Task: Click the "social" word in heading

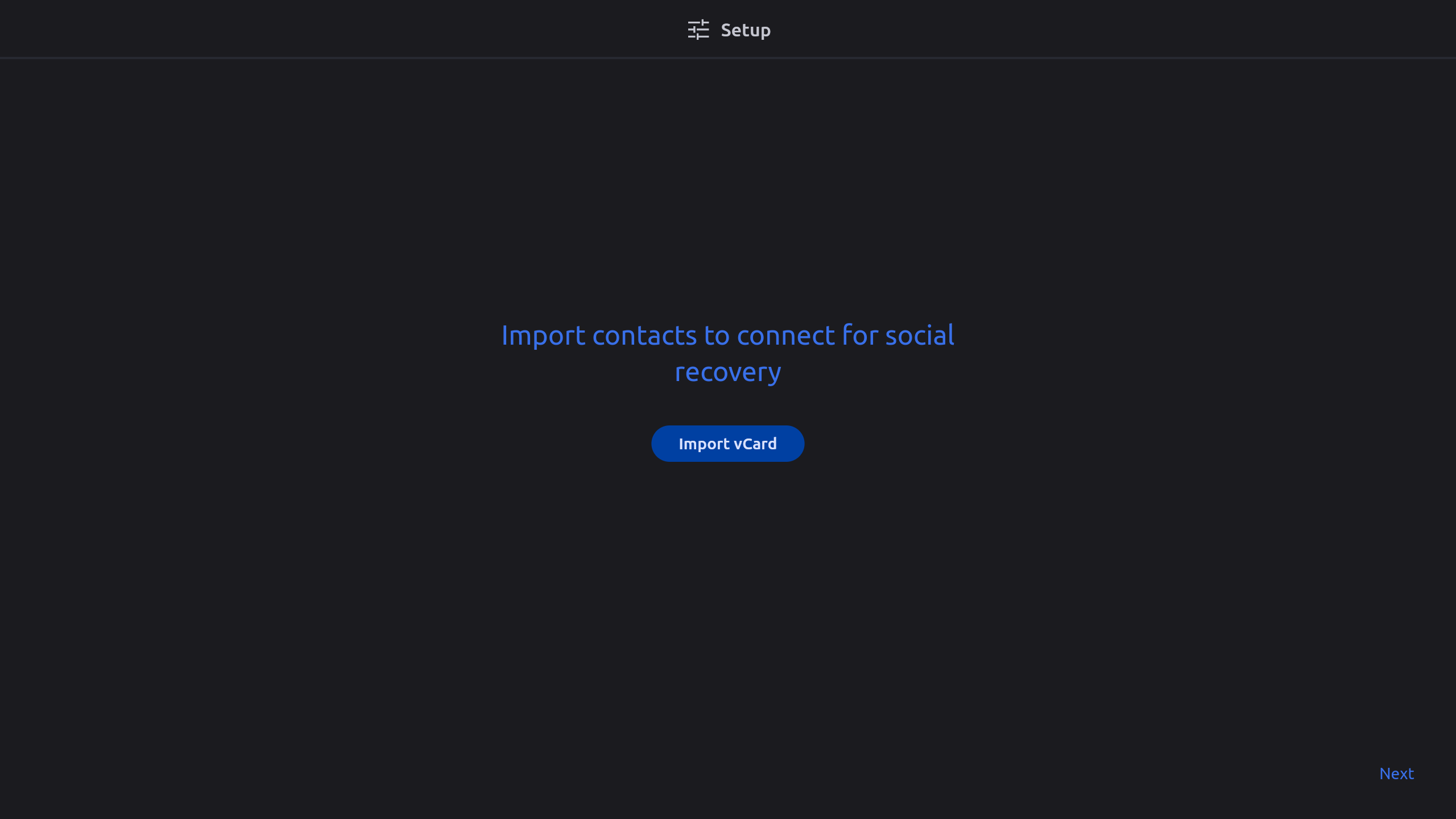Action: (x=920, y=335)
